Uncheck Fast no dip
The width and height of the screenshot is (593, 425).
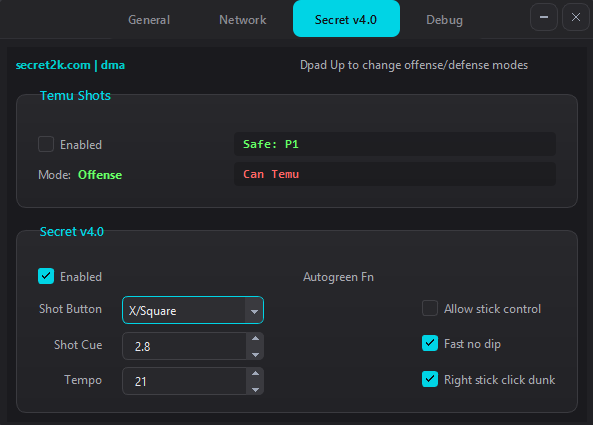tap(430, 343)
